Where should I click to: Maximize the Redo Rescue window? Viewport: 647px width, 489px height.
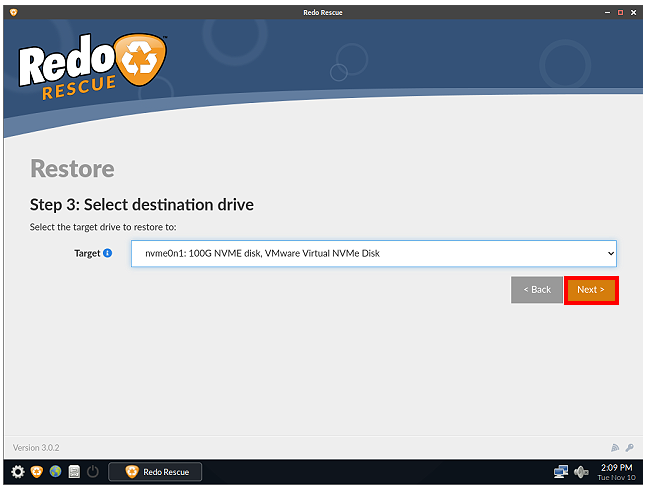(620, 13)
